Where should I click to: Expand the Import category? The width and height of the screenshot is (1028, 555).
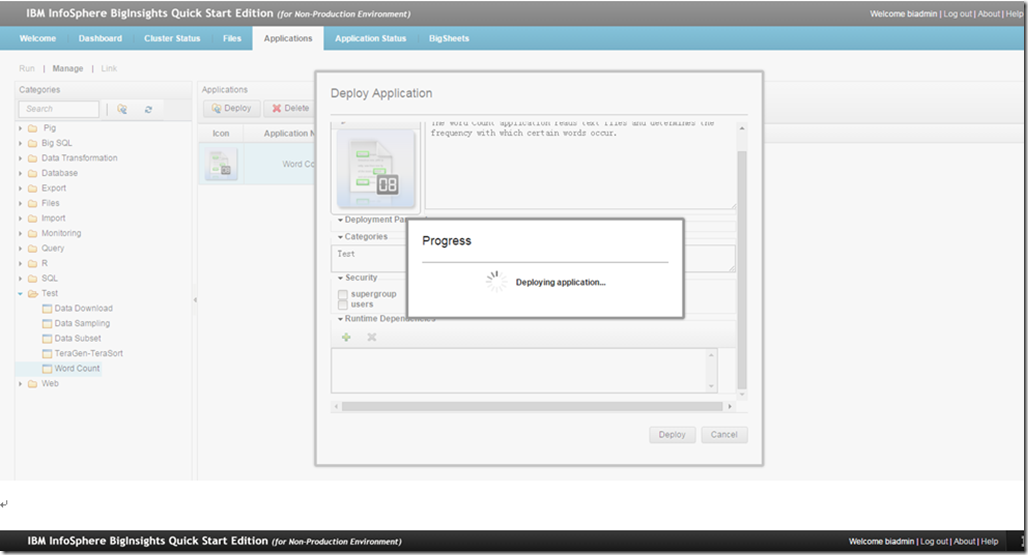pyautogui.click(x=20, y=219)
